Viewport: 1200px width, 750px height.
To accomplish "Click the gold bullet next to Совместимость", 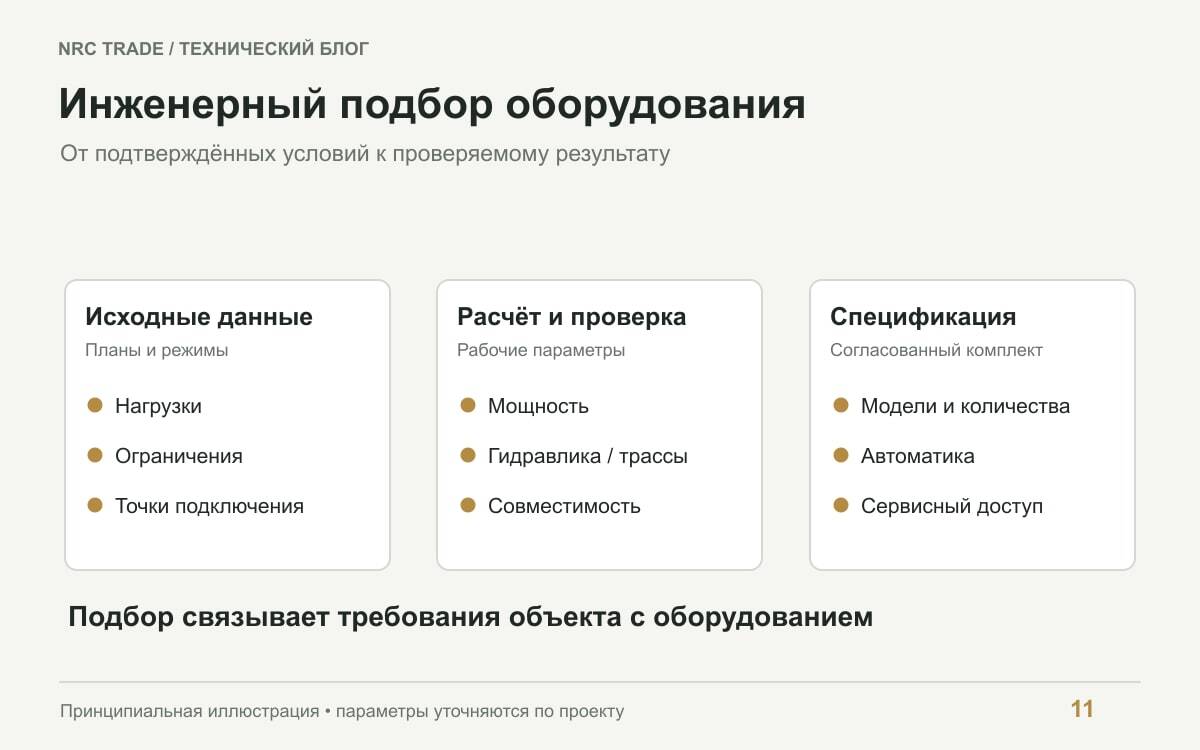I will 468,505.
